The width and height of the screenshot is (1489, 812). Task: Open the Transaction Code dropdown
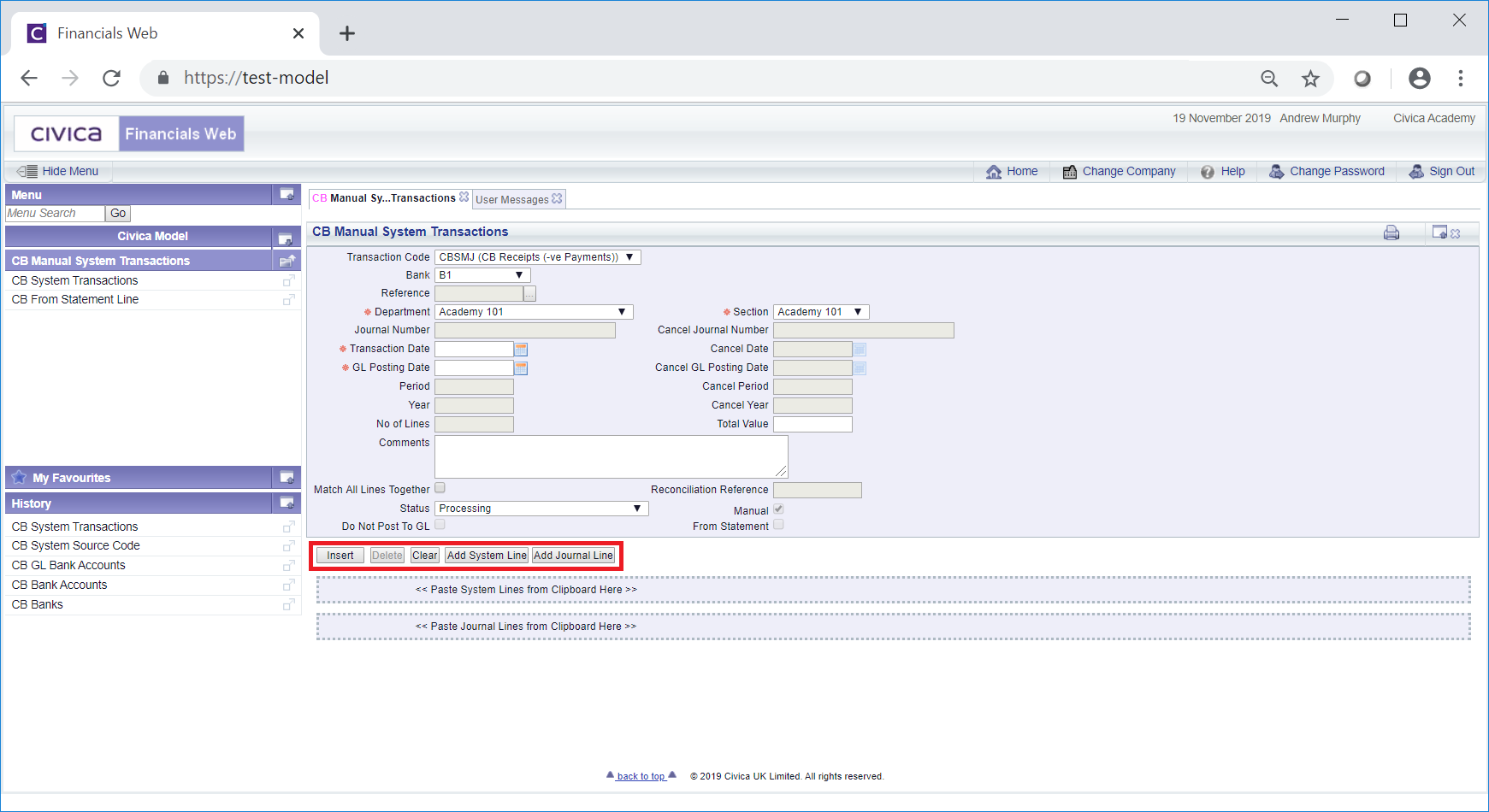(538, 257)
